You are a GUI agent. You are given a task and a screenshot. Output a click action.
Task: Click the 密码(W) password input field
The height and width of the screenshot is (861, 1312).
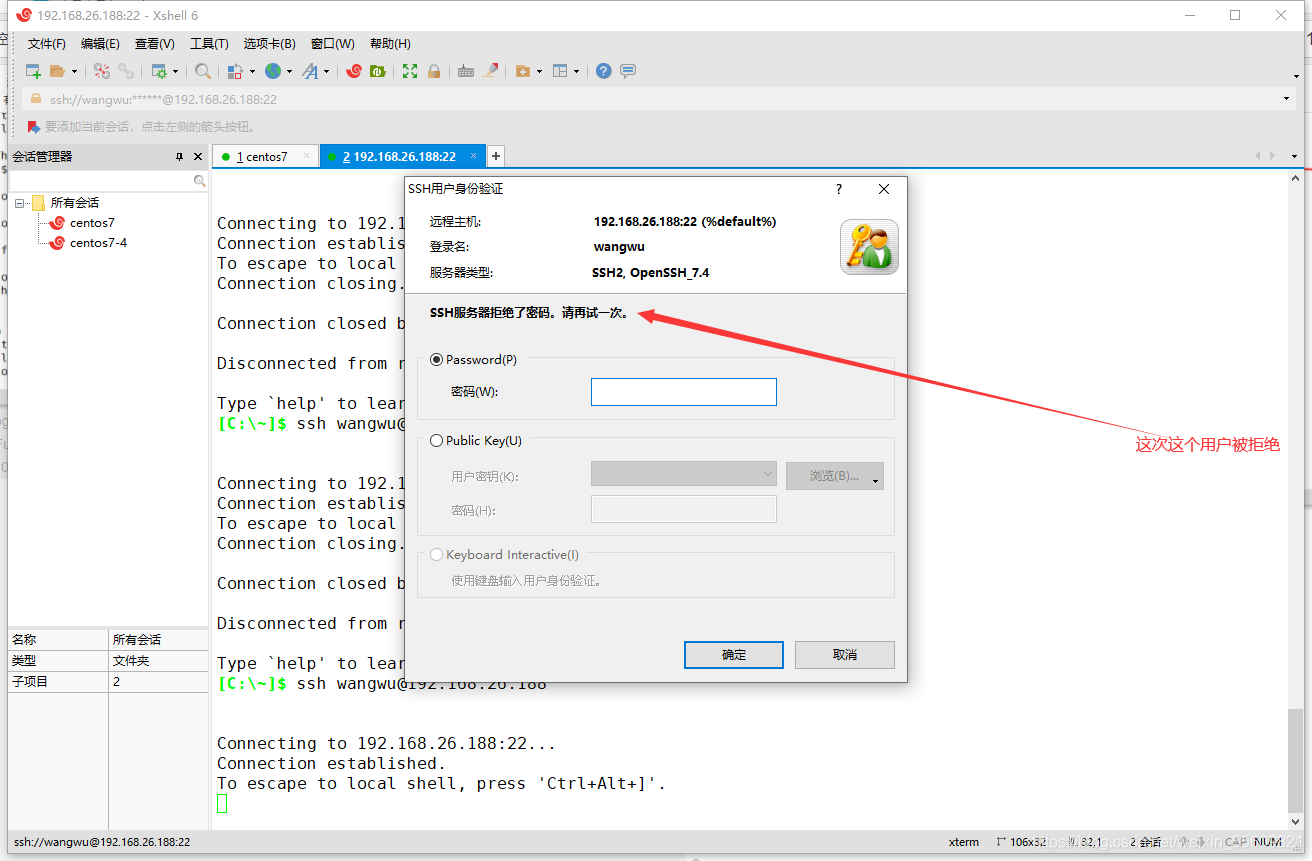click(x=684, y=392)
